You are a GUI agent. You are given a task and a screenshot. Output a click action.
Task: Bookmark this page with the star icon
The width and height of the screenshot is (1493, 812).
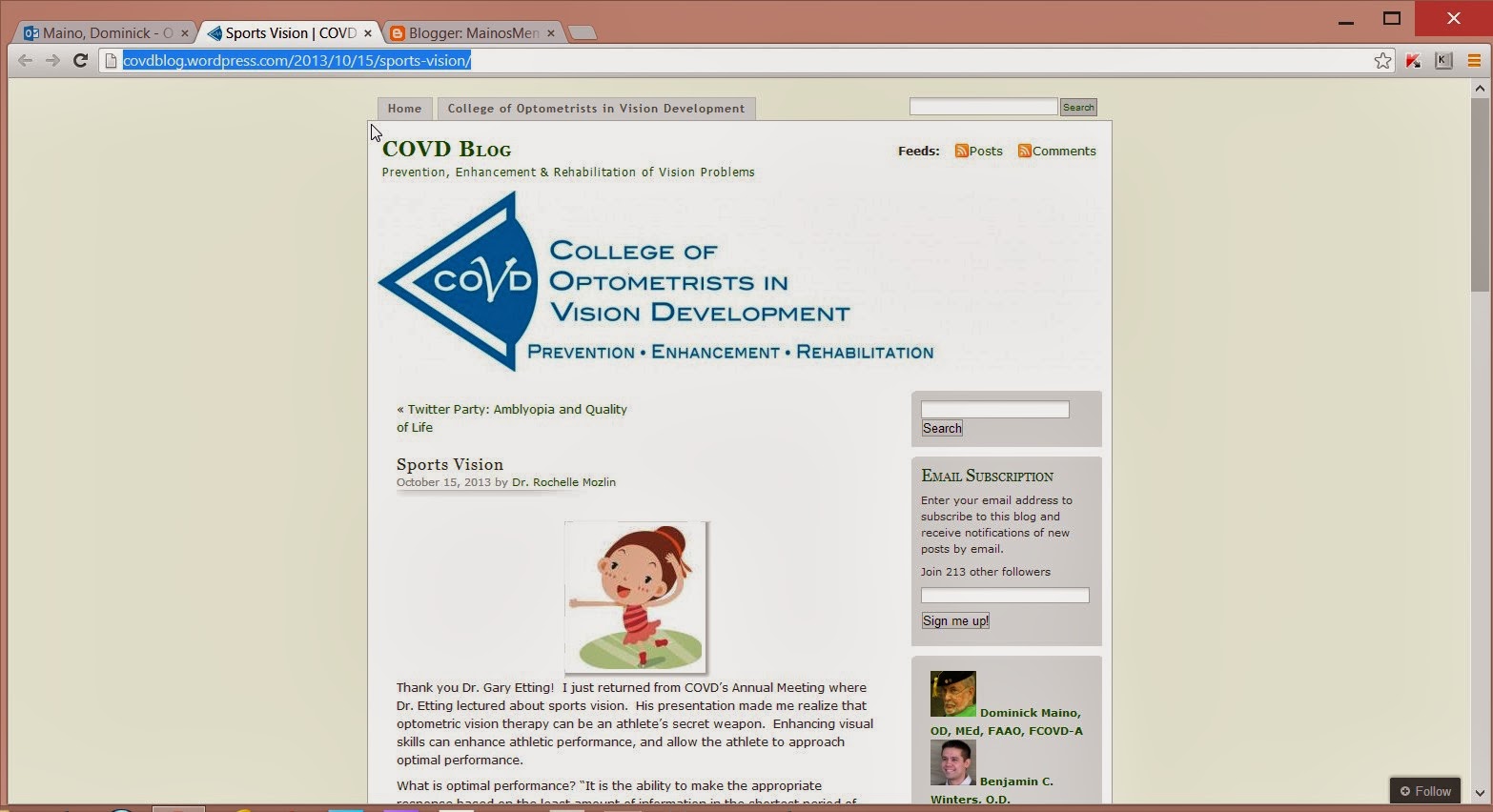point(1383,61)
